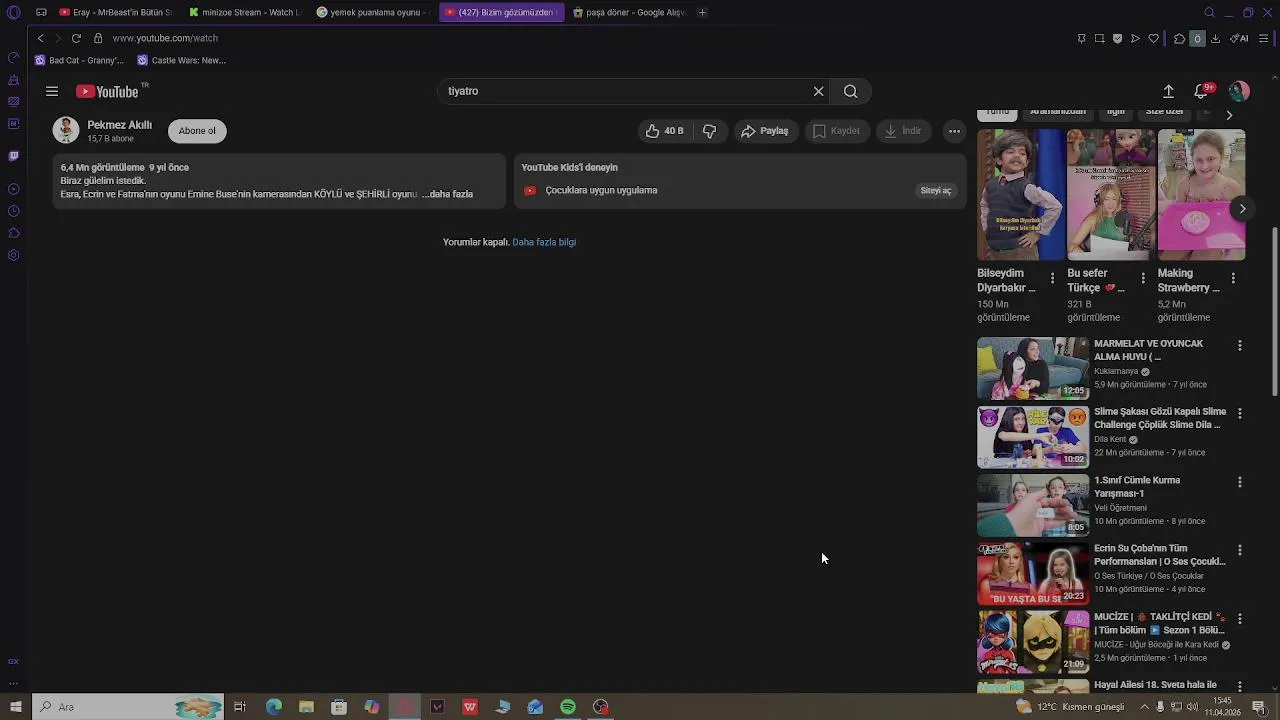Select the Aramanızdan filter chip

click(1058, 114)
